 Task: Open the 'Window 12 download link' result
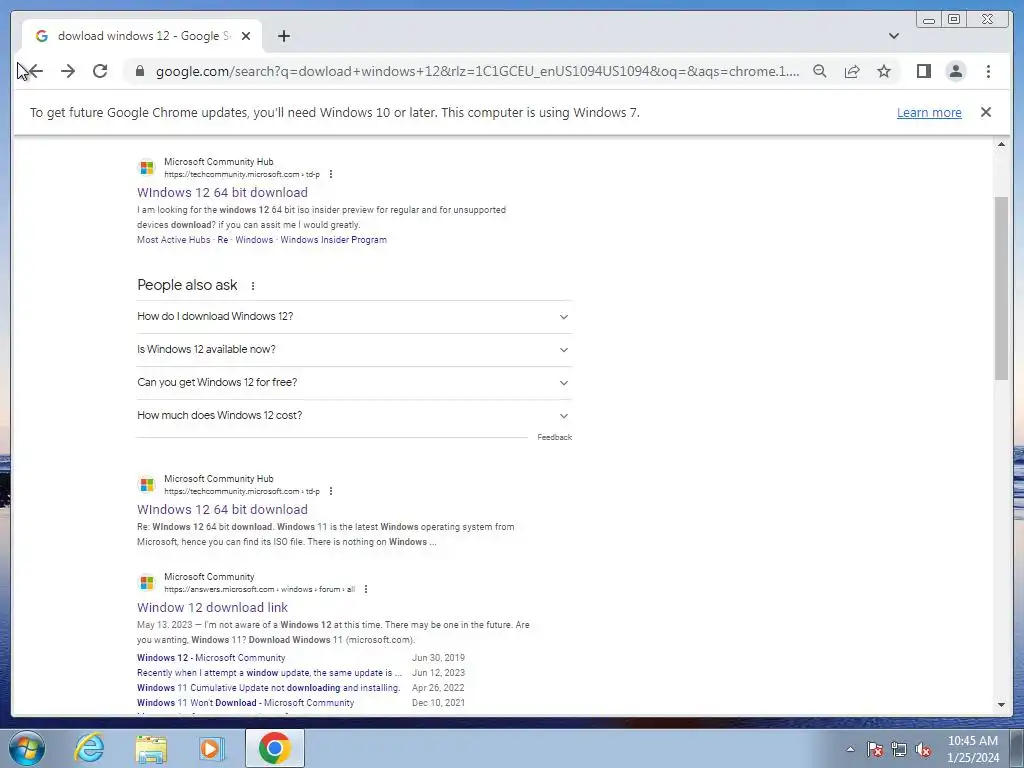[212, 607]
